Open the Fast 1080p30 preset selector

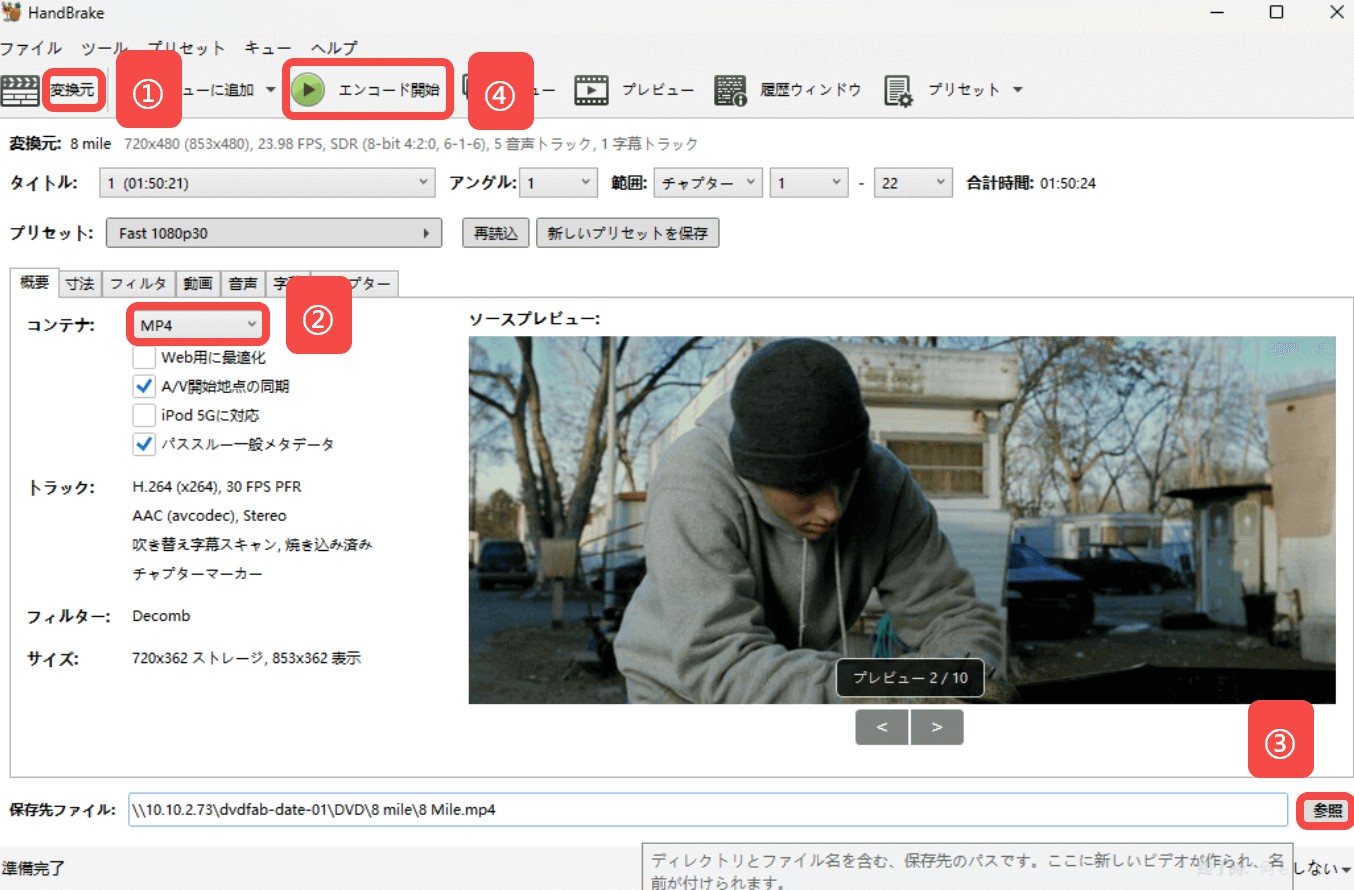point(273,233)
